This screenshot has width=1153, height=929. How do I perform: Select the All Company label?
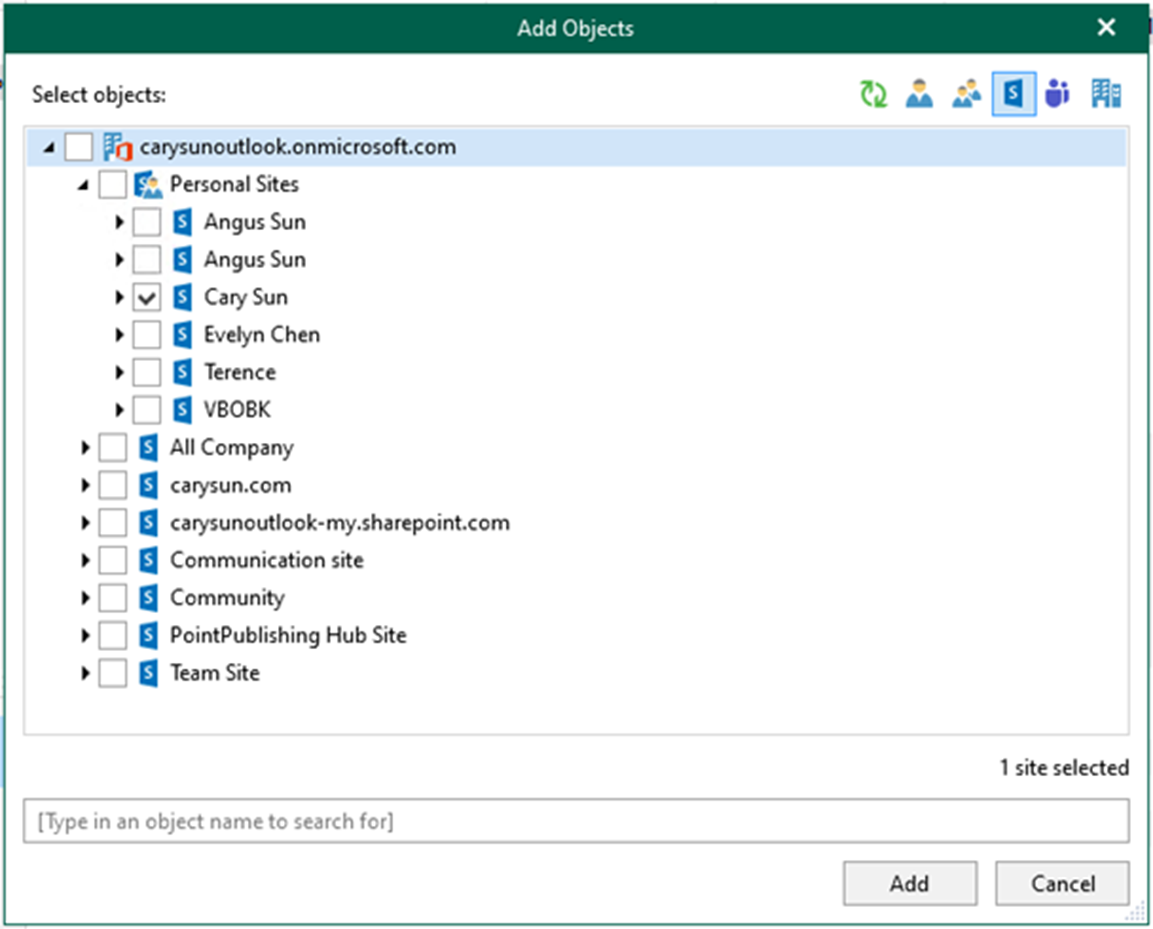point(232,447)
